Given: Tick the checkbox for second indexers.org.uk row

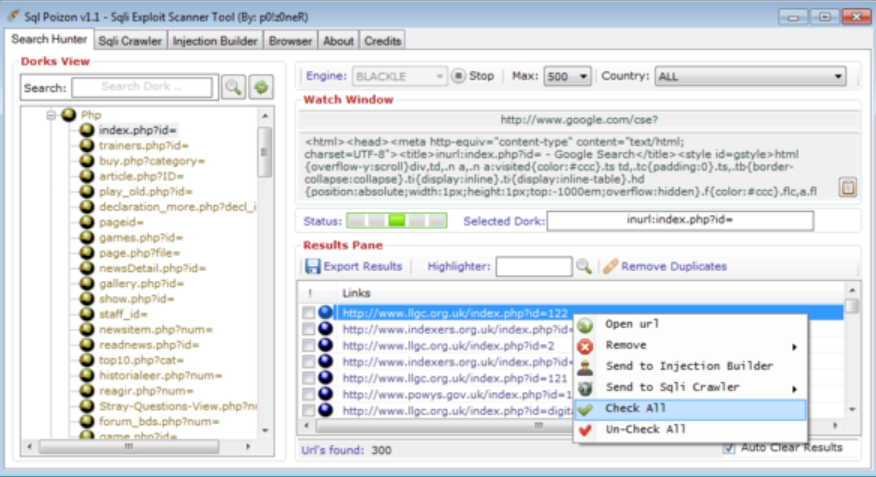Looking at the screenshot, I should pyautogui.click(x=308, y=361).
